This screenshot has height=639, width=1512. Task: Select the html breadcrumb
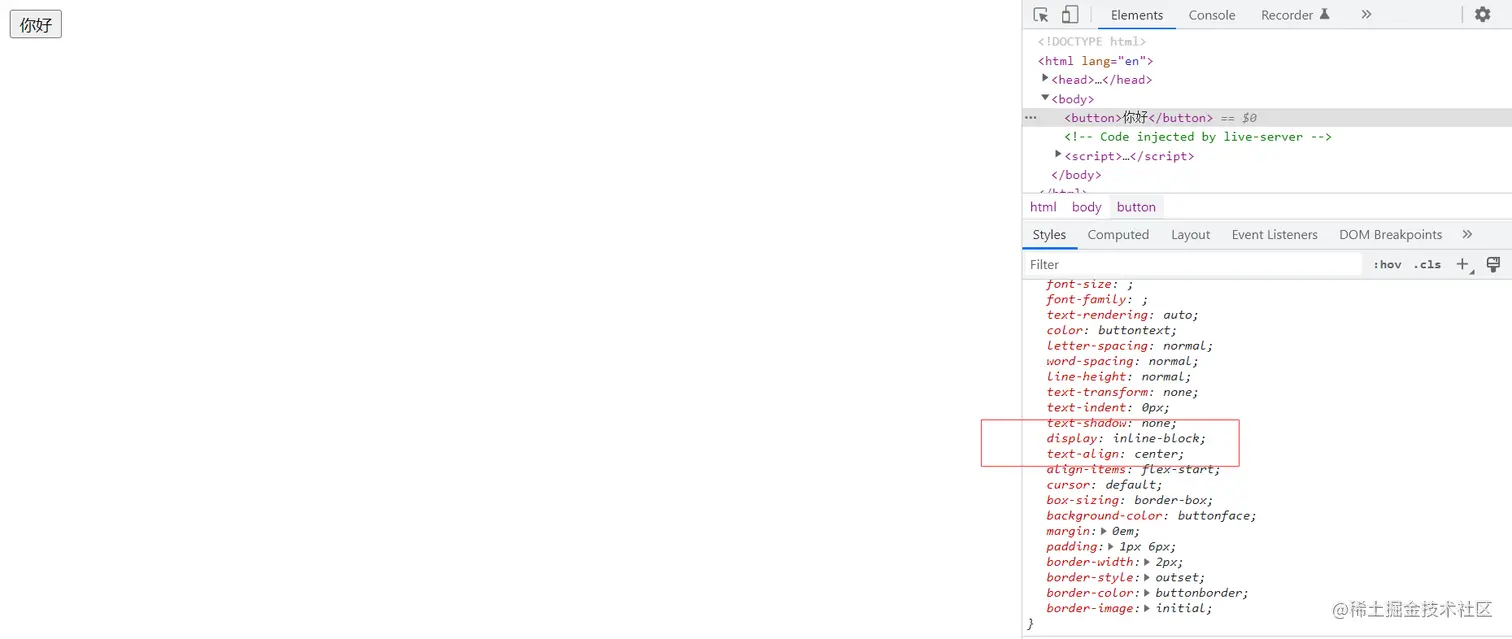pyautogui.click(x=1043, y=207)
